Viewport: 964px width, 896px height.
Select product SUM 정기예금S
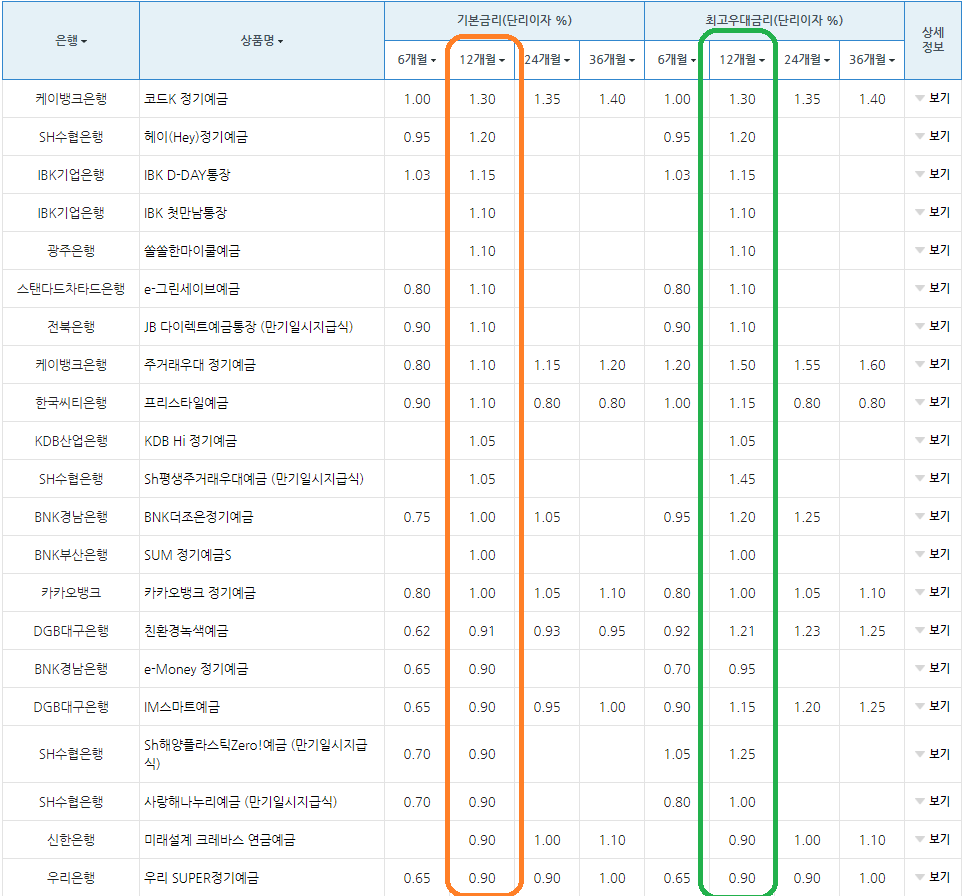click(188, 555)
